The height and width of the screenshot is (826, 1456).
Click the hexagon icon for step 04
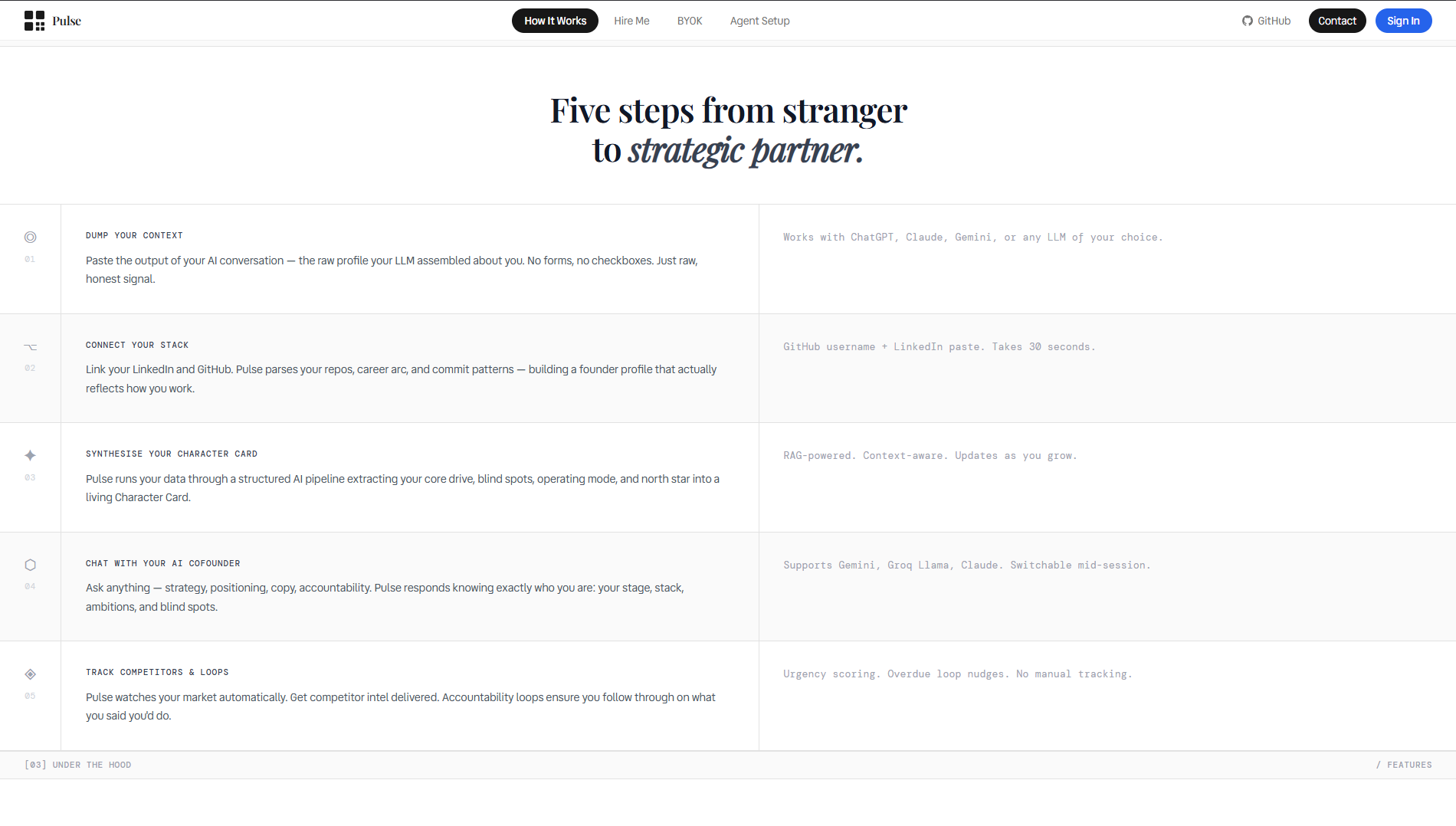pos(30,565)
